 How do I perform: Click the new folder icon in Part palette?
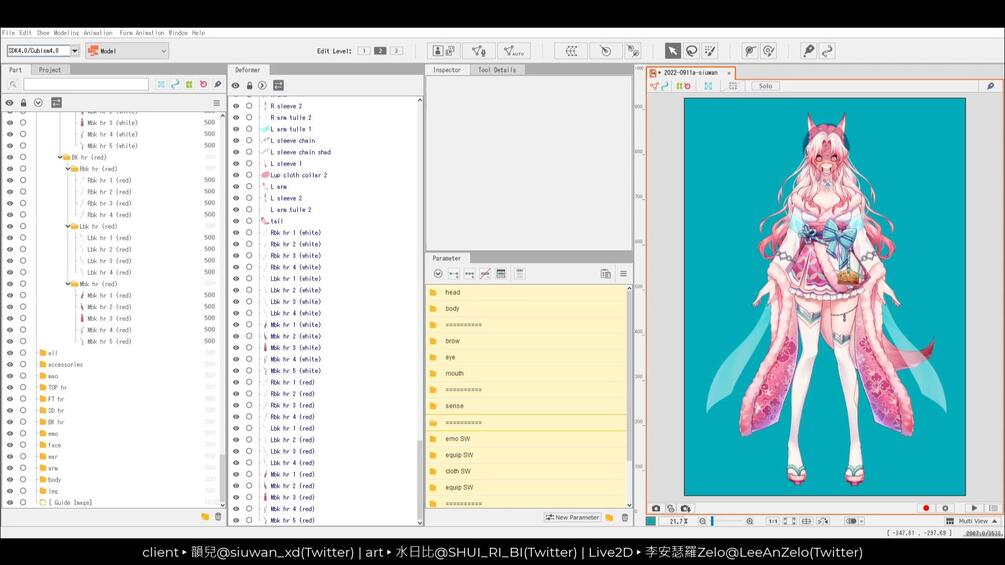pyautogui.click(x=205, y=516)
